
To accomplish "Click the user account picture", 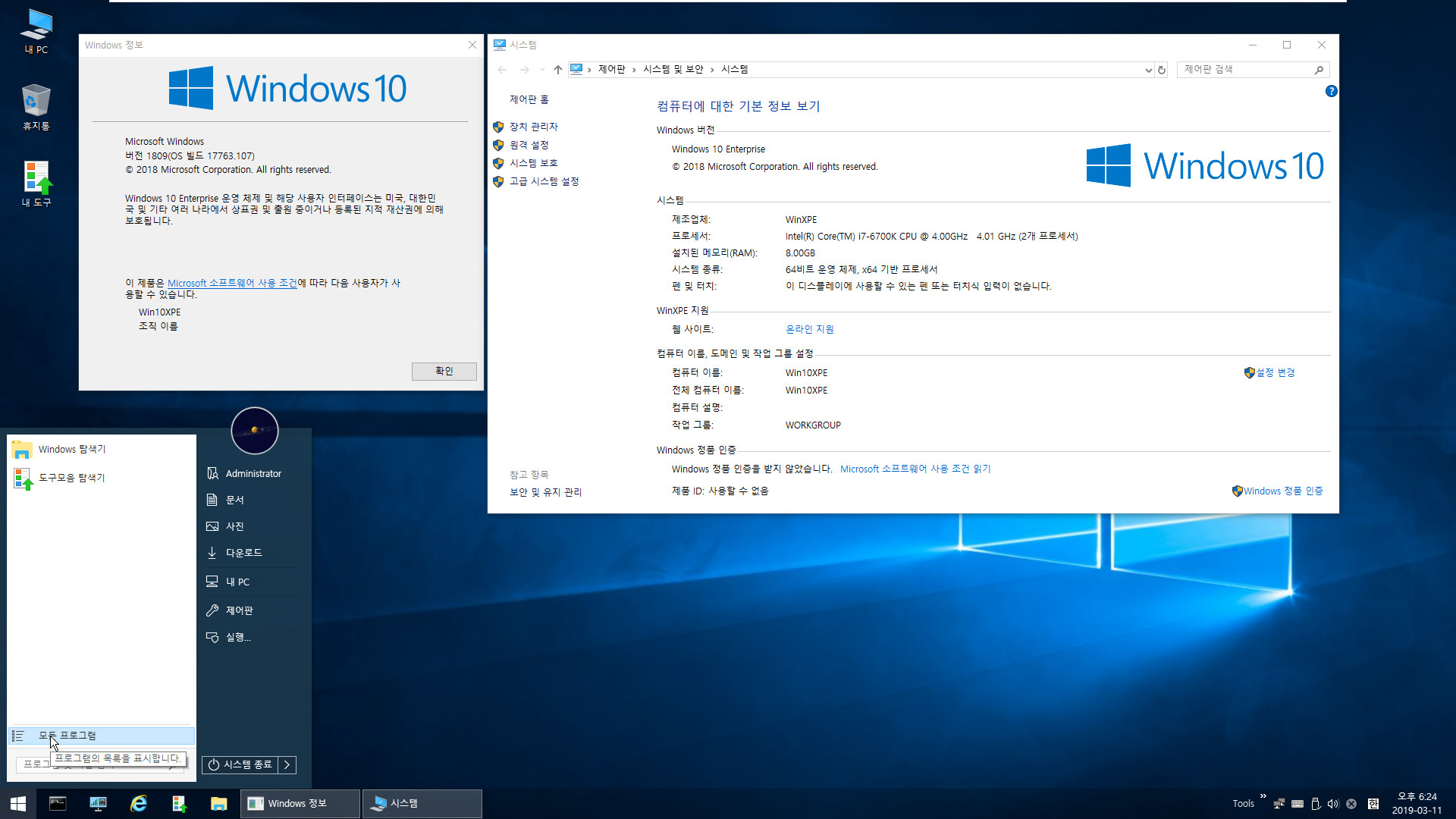I will [254, 430].
